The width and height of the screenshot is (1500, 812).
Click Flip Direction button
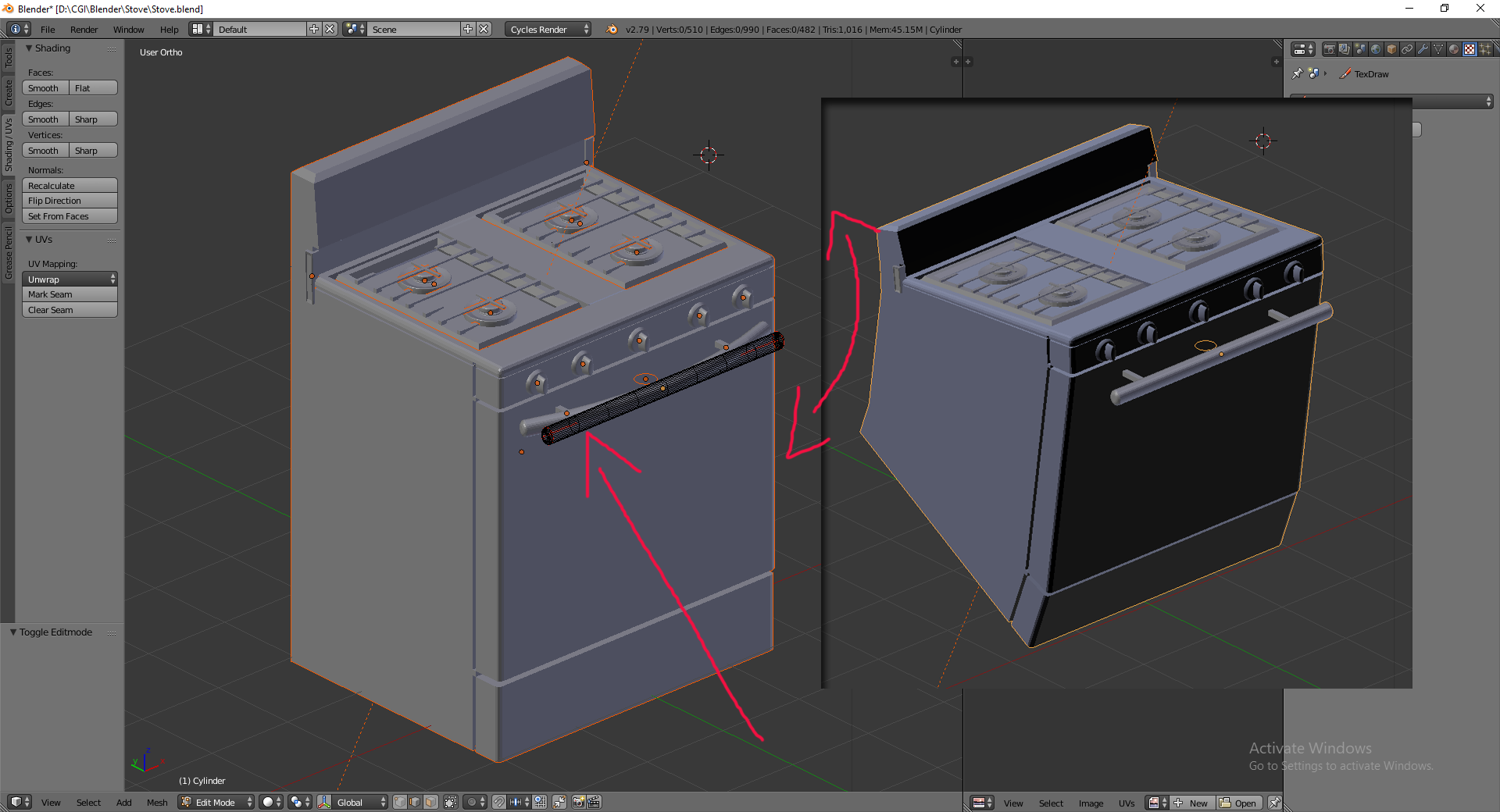point(70,201)
